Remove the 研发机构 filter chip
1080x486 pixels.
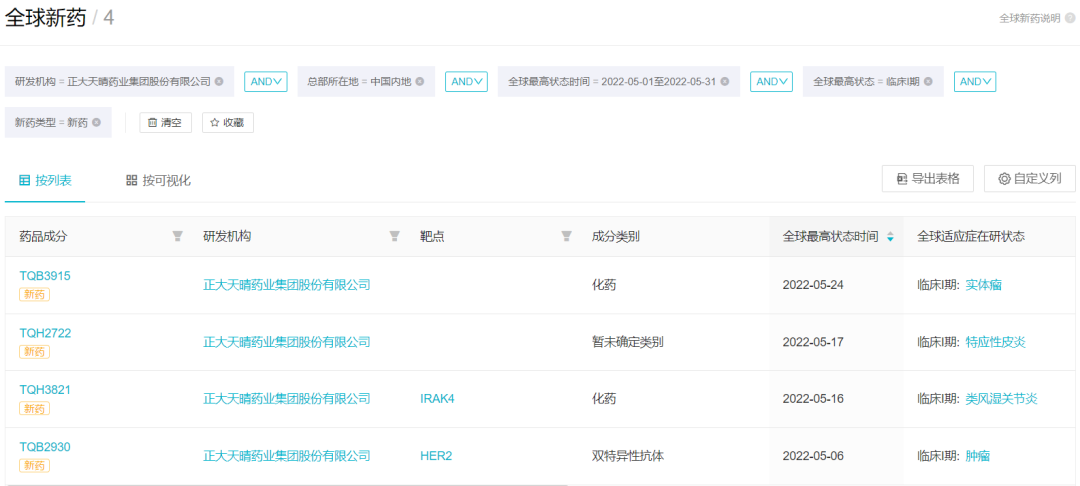coord(219,82)
